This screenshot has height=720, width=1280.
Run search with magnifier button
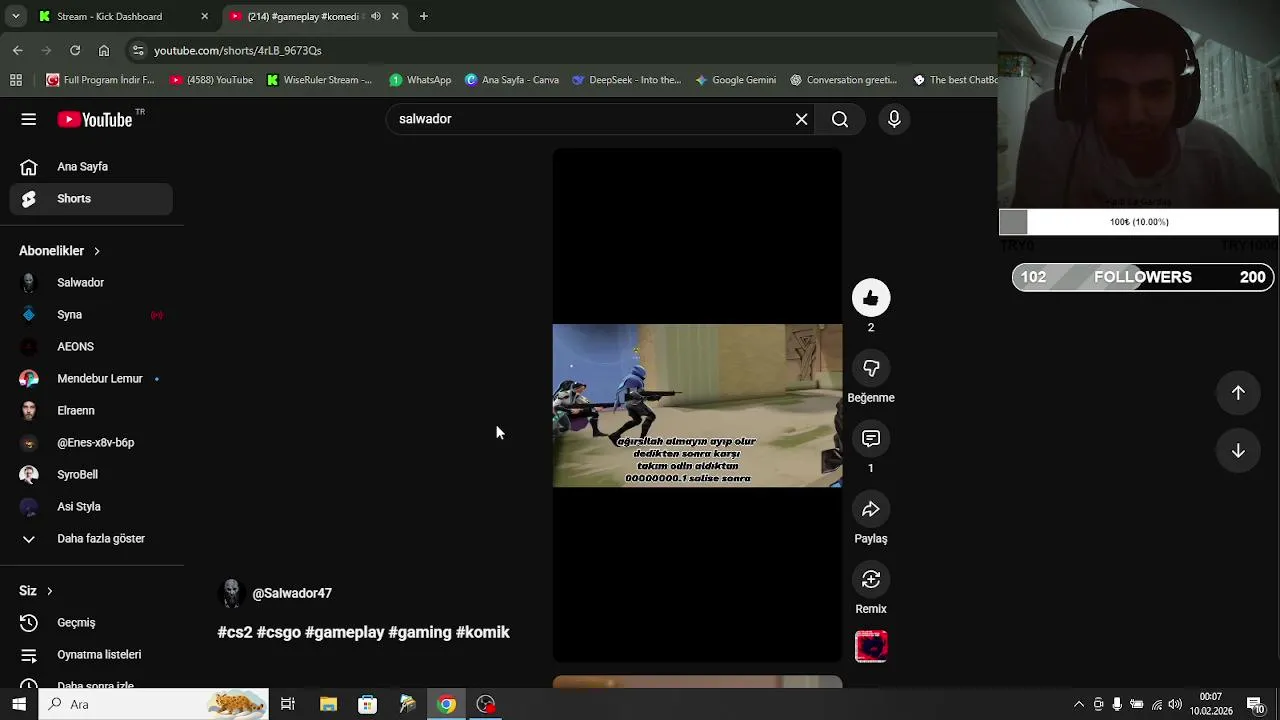pyautogui.click(x=840, y=119)
